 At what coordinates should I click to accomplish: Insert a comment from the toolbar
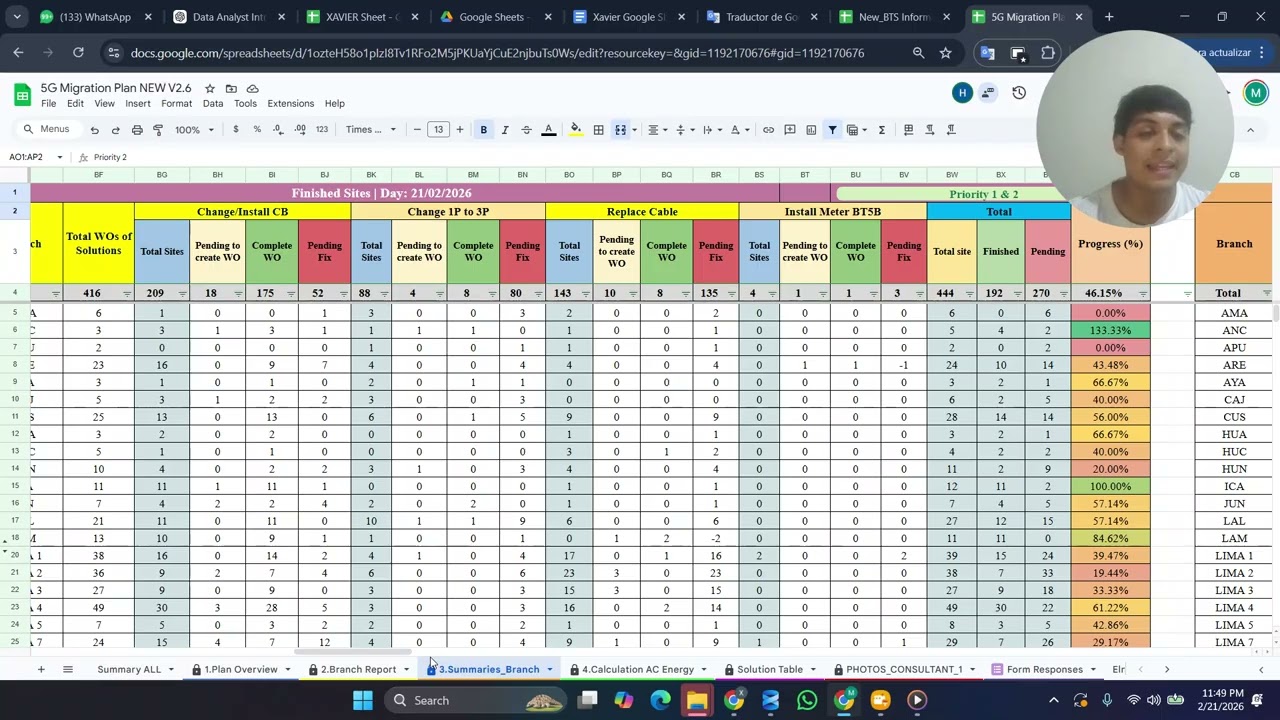pyautogui.click(x=790, y=130)
